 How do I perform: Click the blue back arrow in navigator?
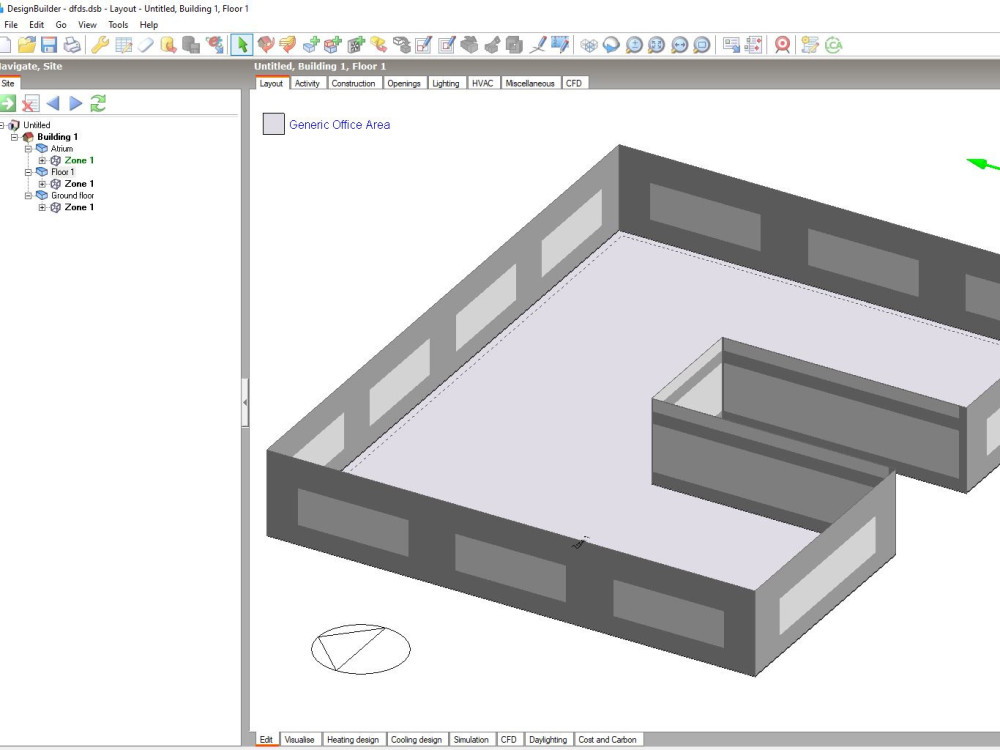53,103
